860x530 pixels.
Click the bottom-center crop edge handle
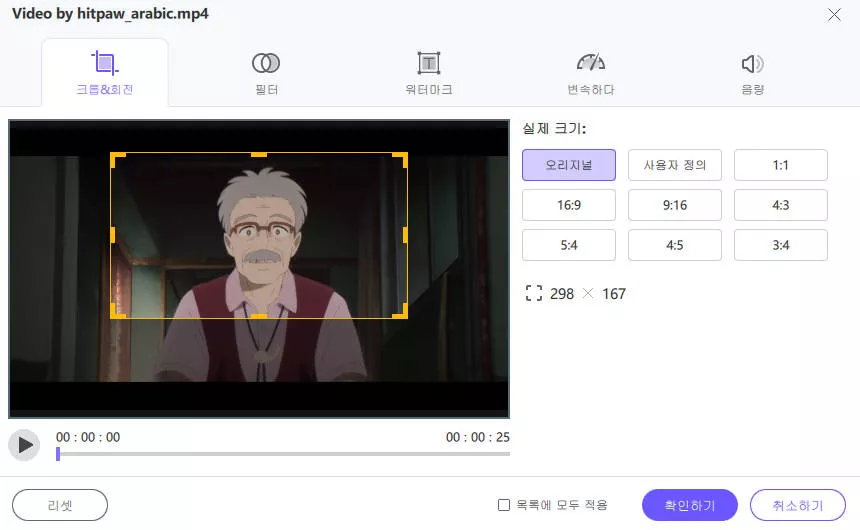[x=259, y=316]
